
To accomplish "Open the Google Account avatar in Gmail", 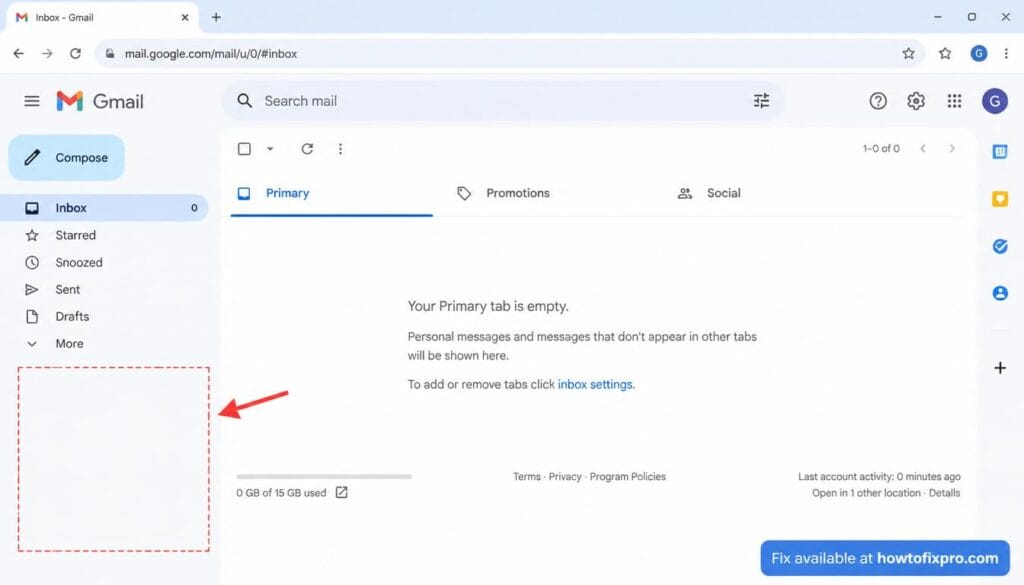I will click(994, 101).
